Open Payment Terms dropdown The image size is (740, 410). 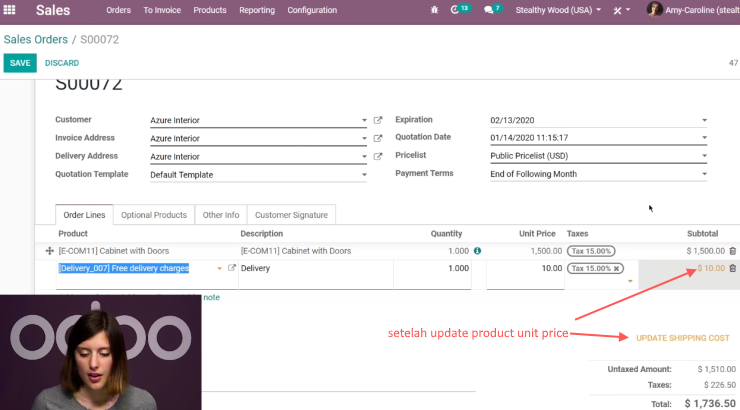pyautogui.click(x=704, y=174)
